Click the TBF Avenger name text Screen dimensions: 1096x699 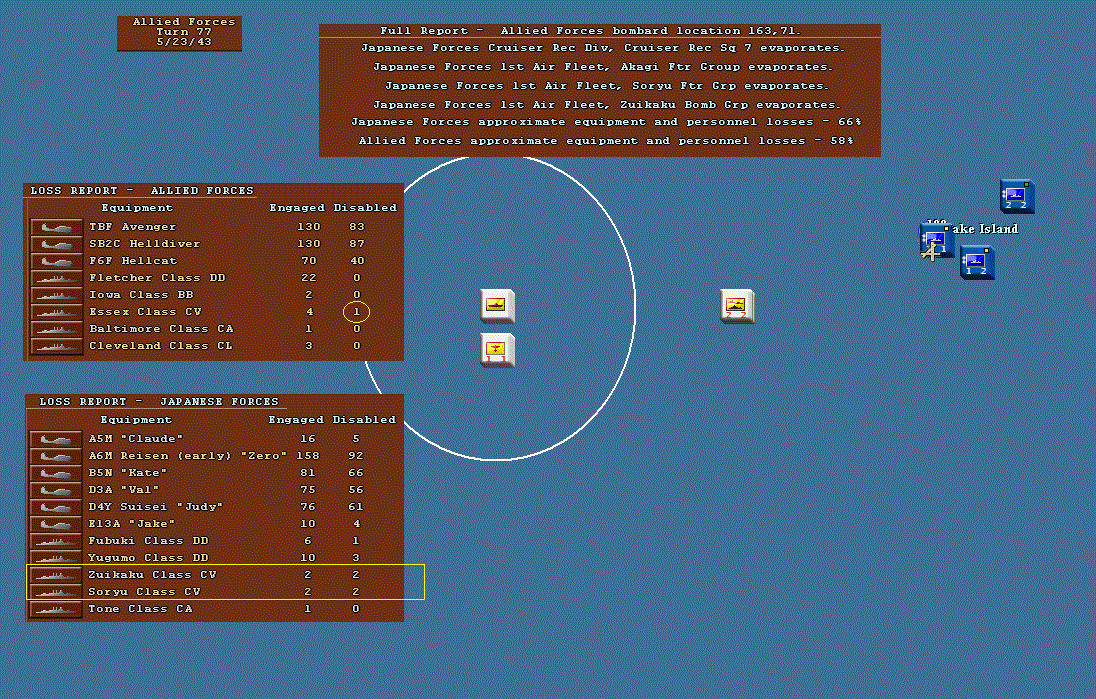(x=132, y=227)
